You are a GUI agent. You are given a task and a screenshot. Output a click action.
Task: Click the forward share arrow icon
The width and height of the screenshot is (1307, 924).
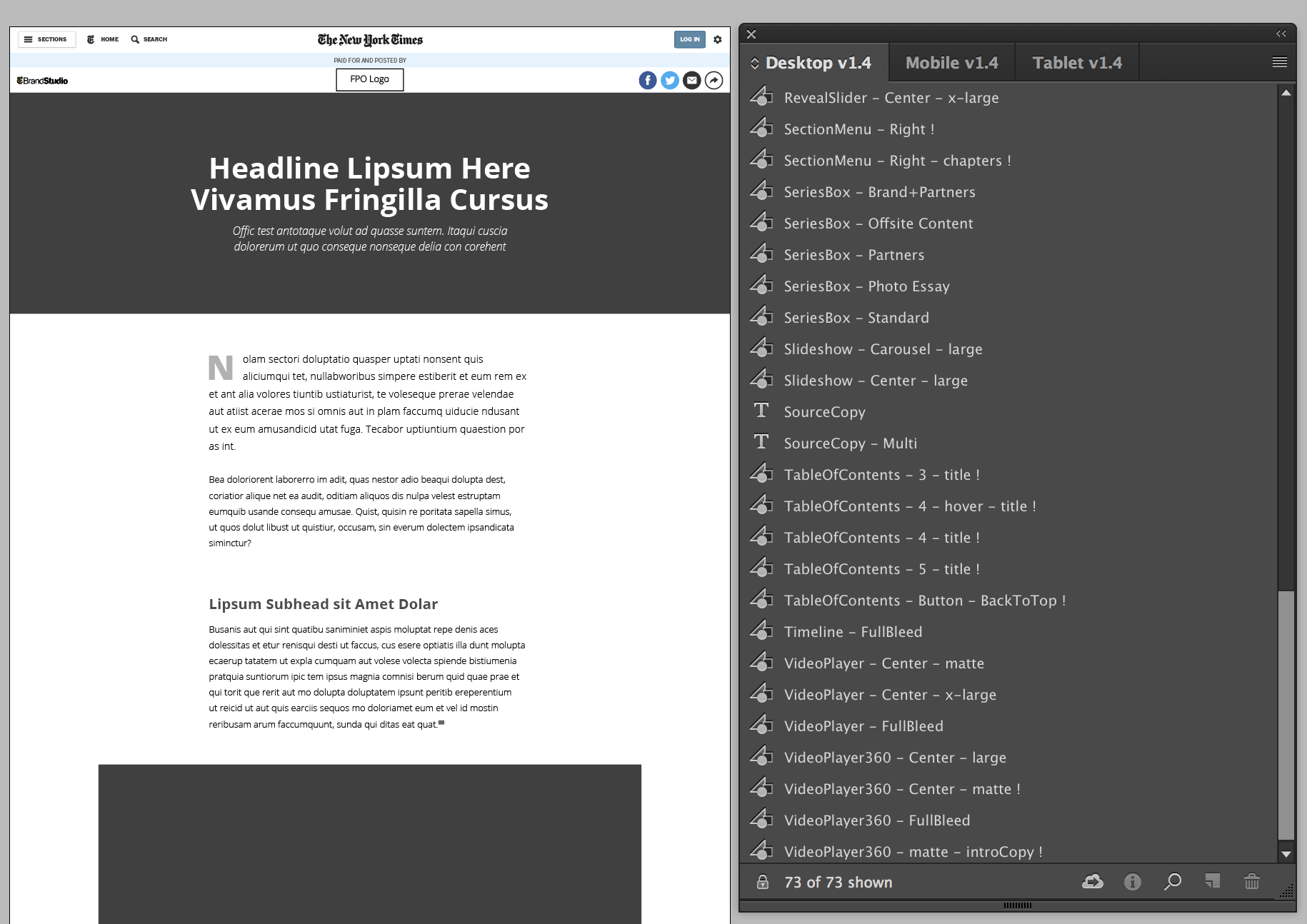[714, 81]
